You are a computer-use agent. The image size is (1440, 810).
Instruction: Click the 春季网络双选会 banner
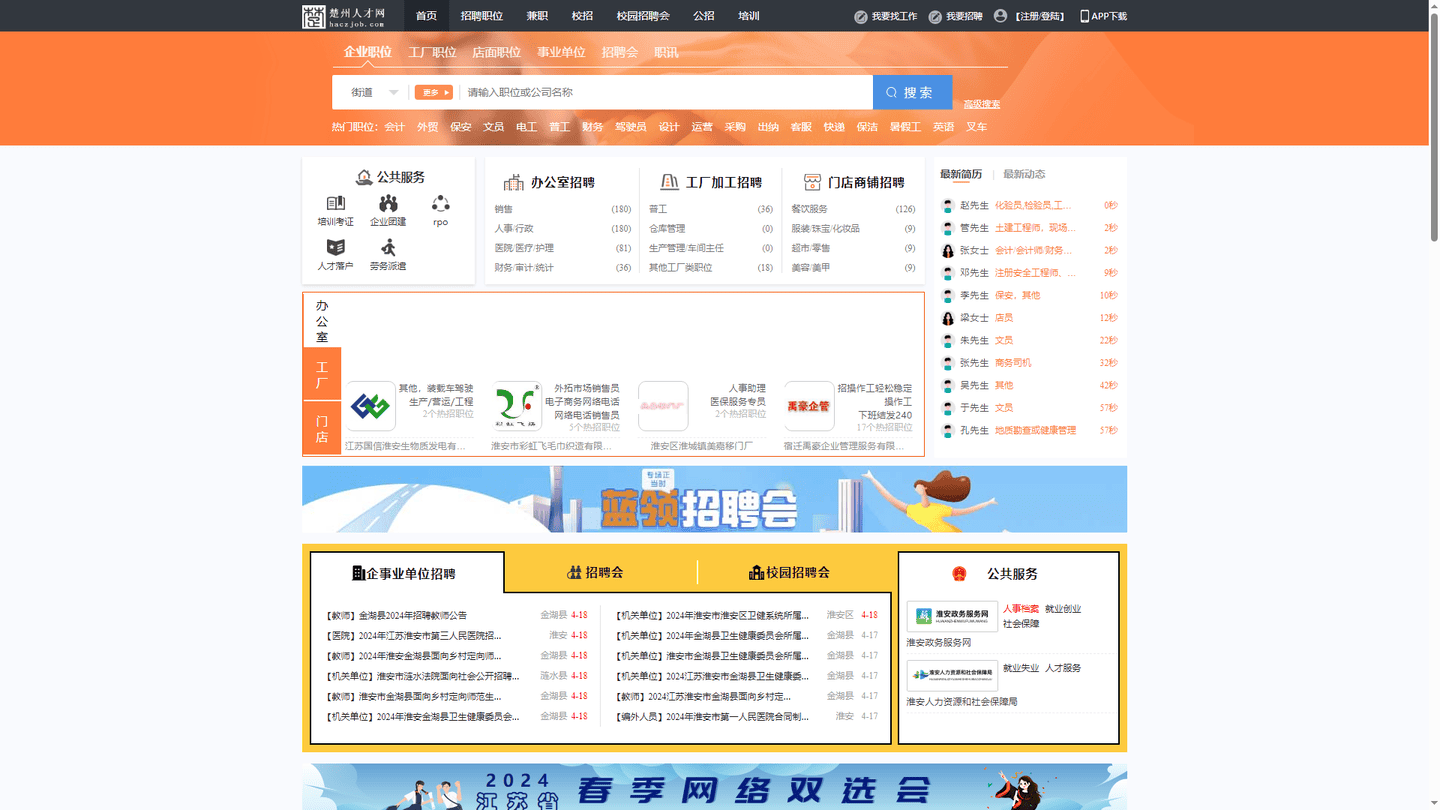[714, 787]
